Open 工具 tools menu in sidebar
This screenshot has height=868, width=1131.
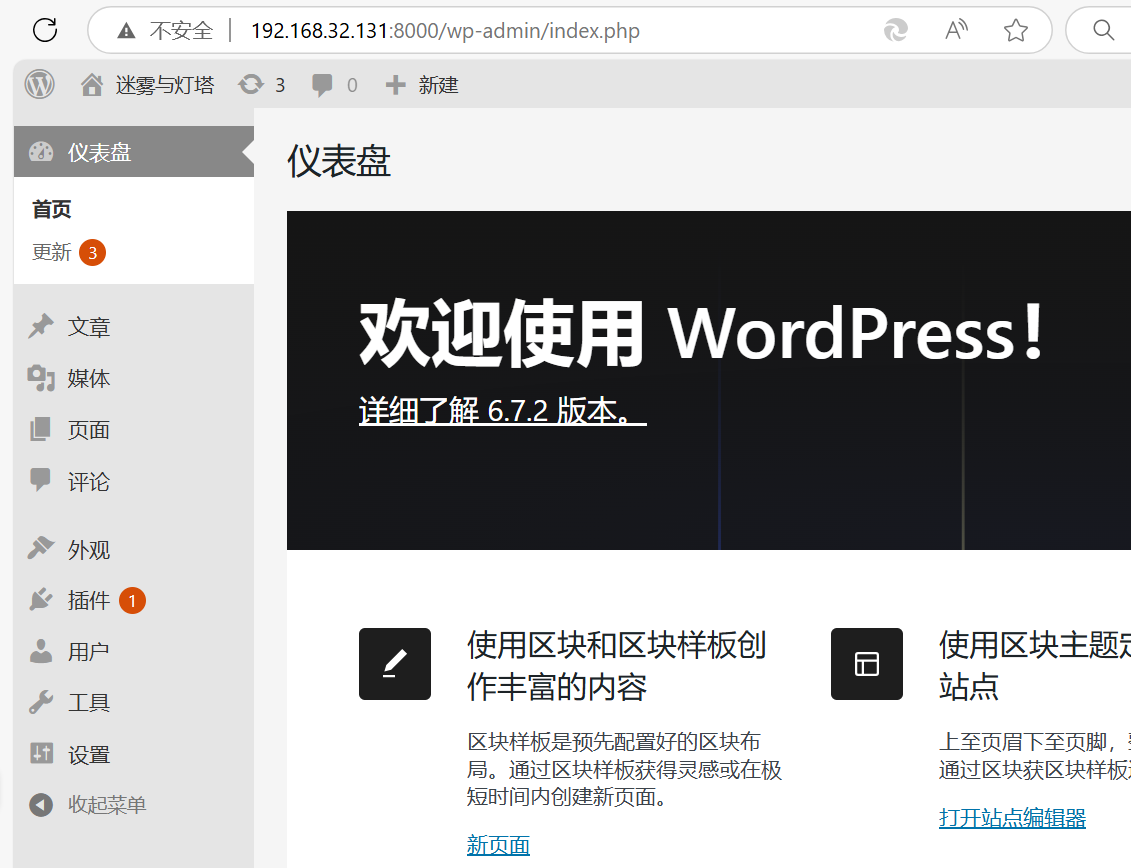pos(89,703)
